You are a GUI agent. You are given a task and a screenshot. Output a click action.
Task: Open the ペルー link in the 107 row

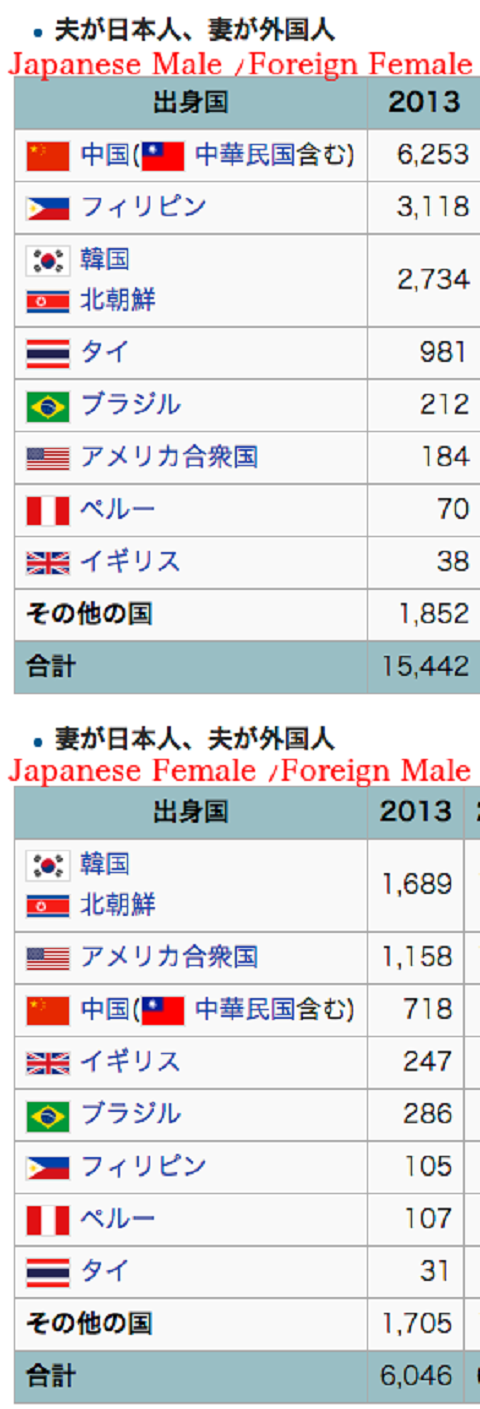118,1218
